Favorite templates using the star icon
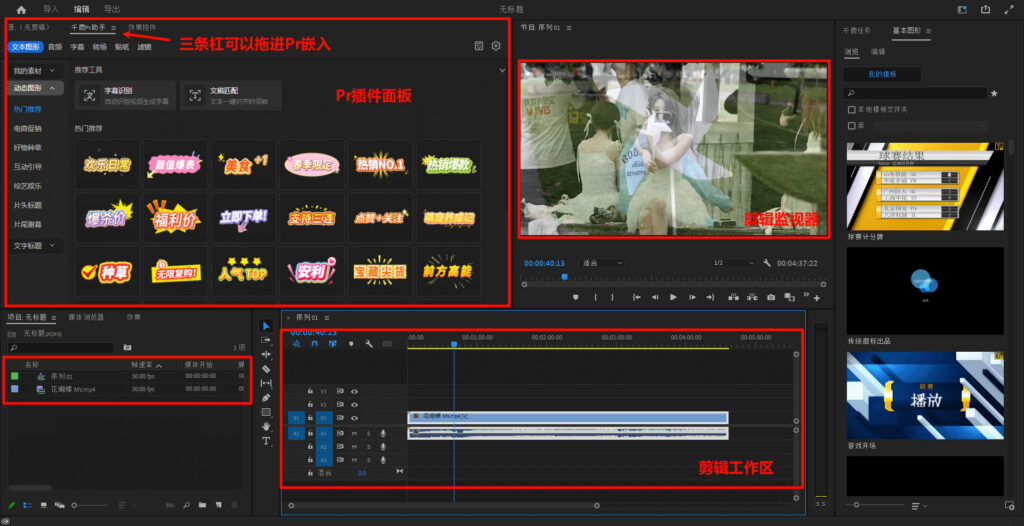The height and width of the screenshot is (526, 1024). pyautogui.click(x=994, y=93)
